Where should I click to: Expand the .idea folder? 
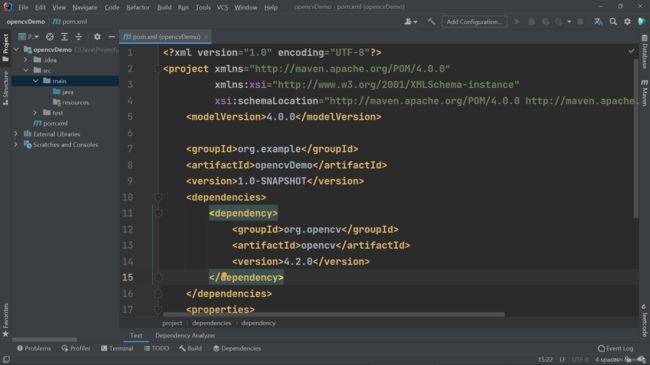[x=26, y=60]
